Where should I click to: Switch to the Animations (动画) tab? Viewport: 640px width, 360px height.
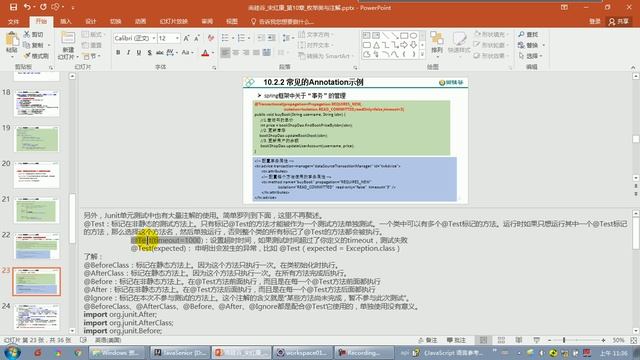pyautogui.click(x=140, y=21)
